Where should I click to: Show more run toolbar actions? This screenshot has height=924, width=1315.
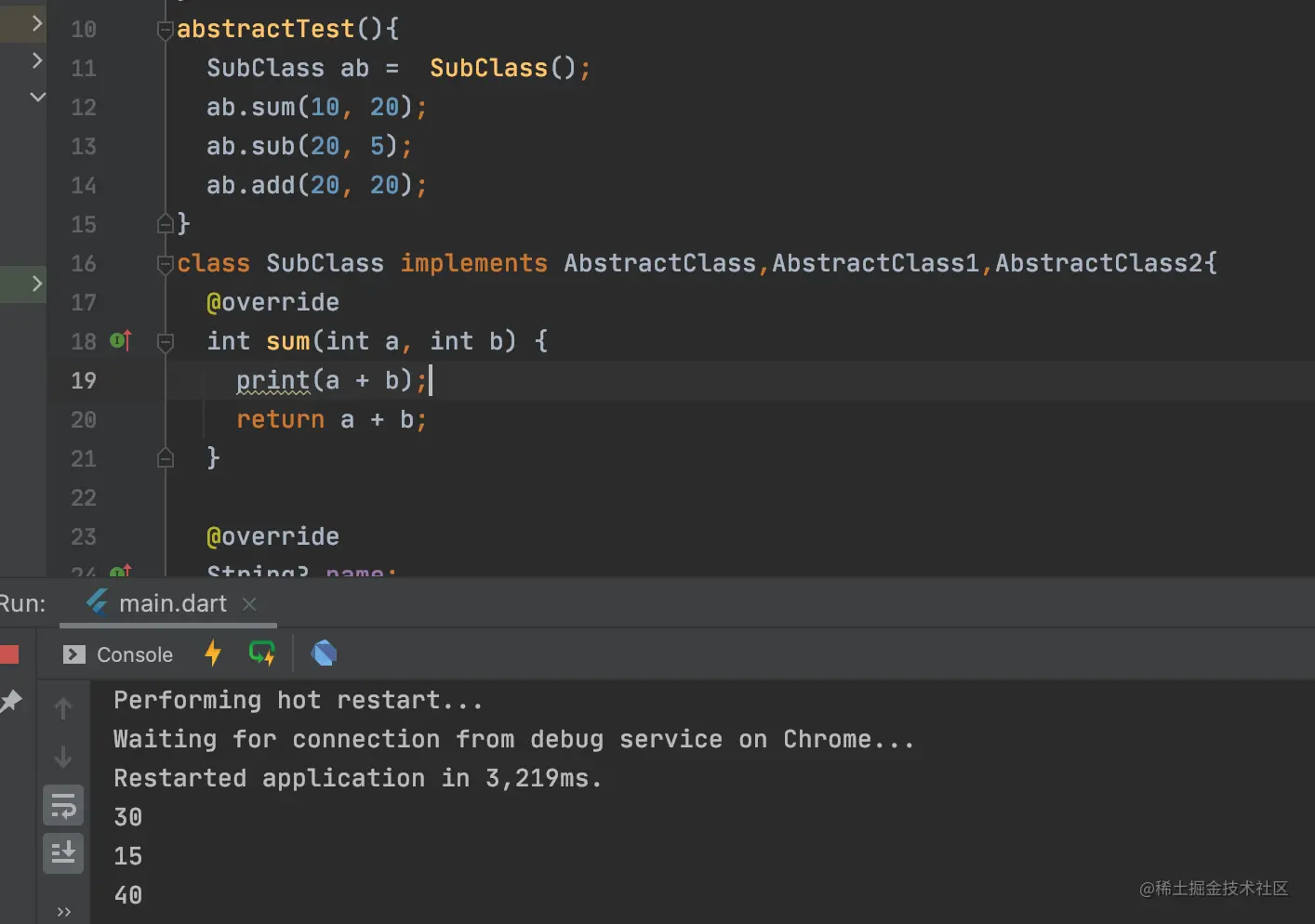pyautogui.click(x=64, y=911)
